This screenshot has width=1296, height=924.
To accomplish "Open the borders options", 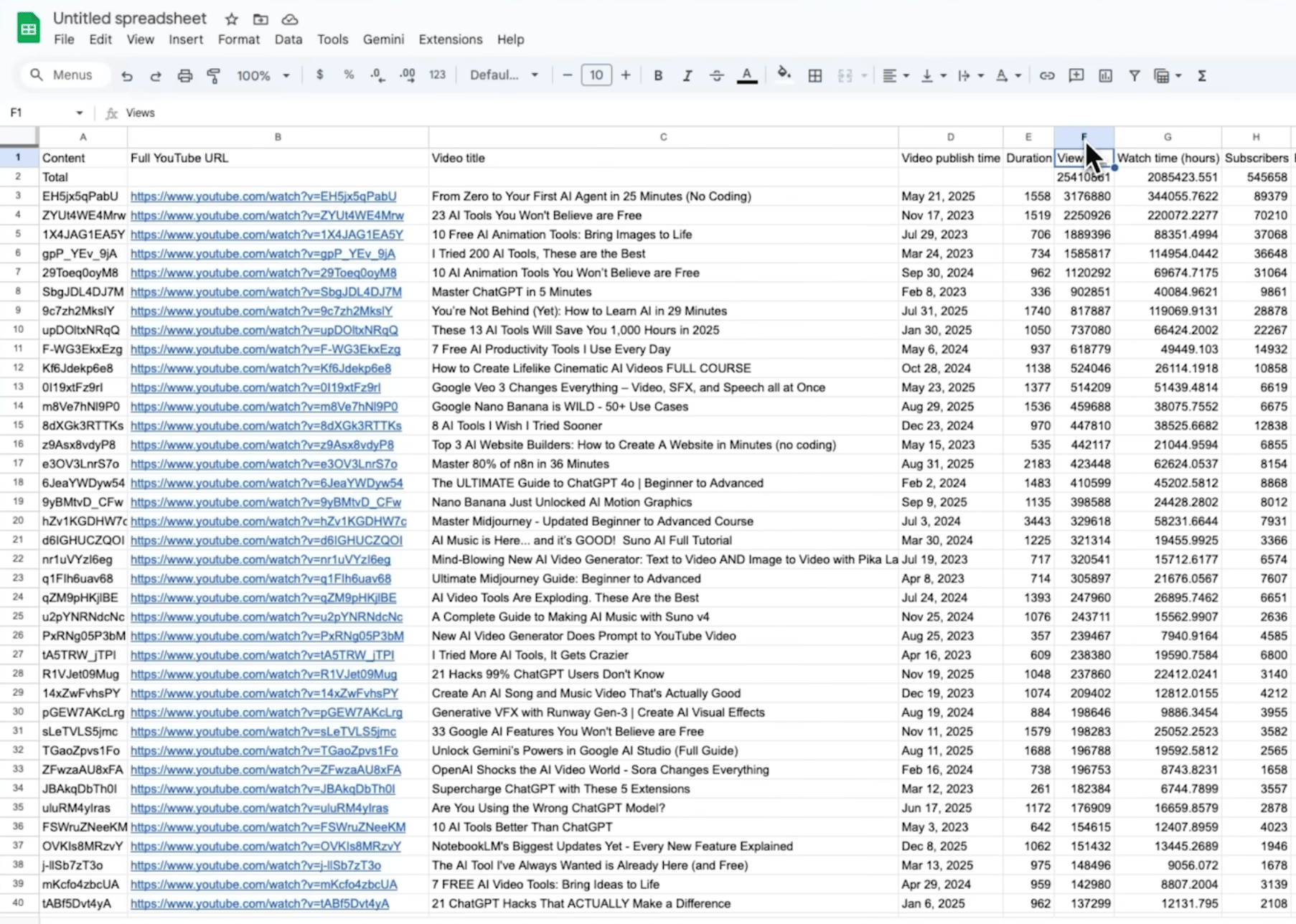I will pyautogui.click(x=815, y=75).
